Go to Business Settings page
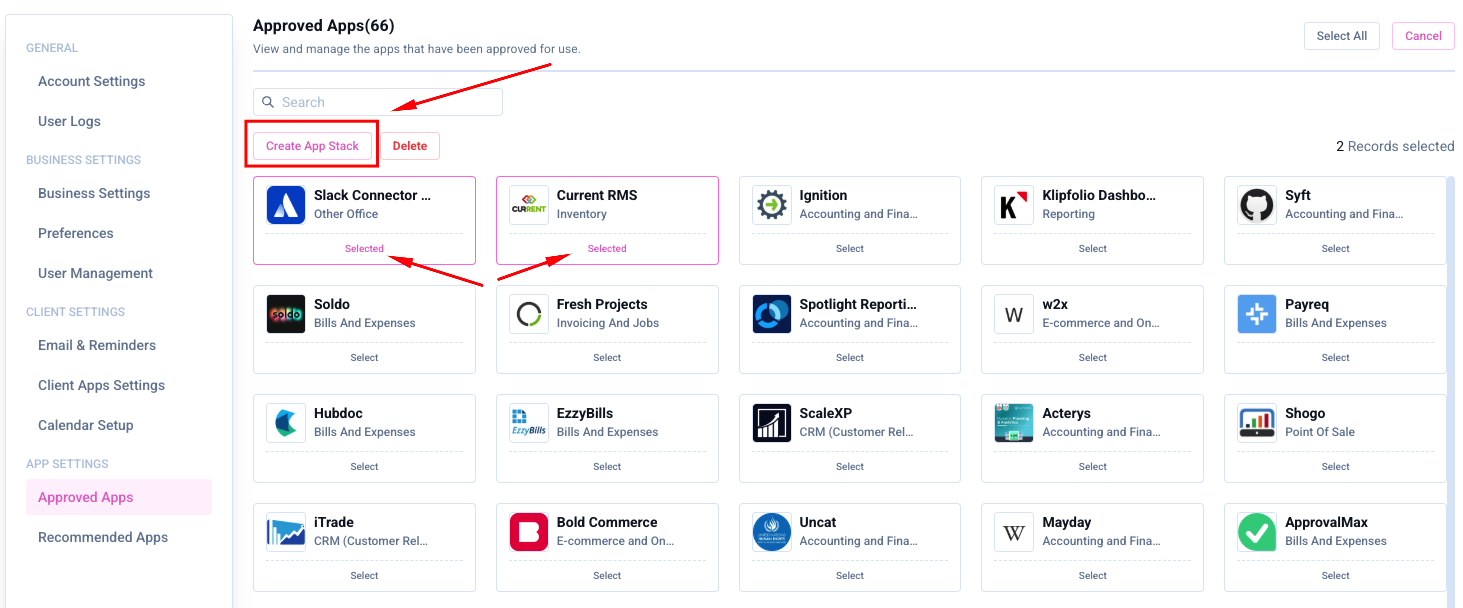 [94, 193]
